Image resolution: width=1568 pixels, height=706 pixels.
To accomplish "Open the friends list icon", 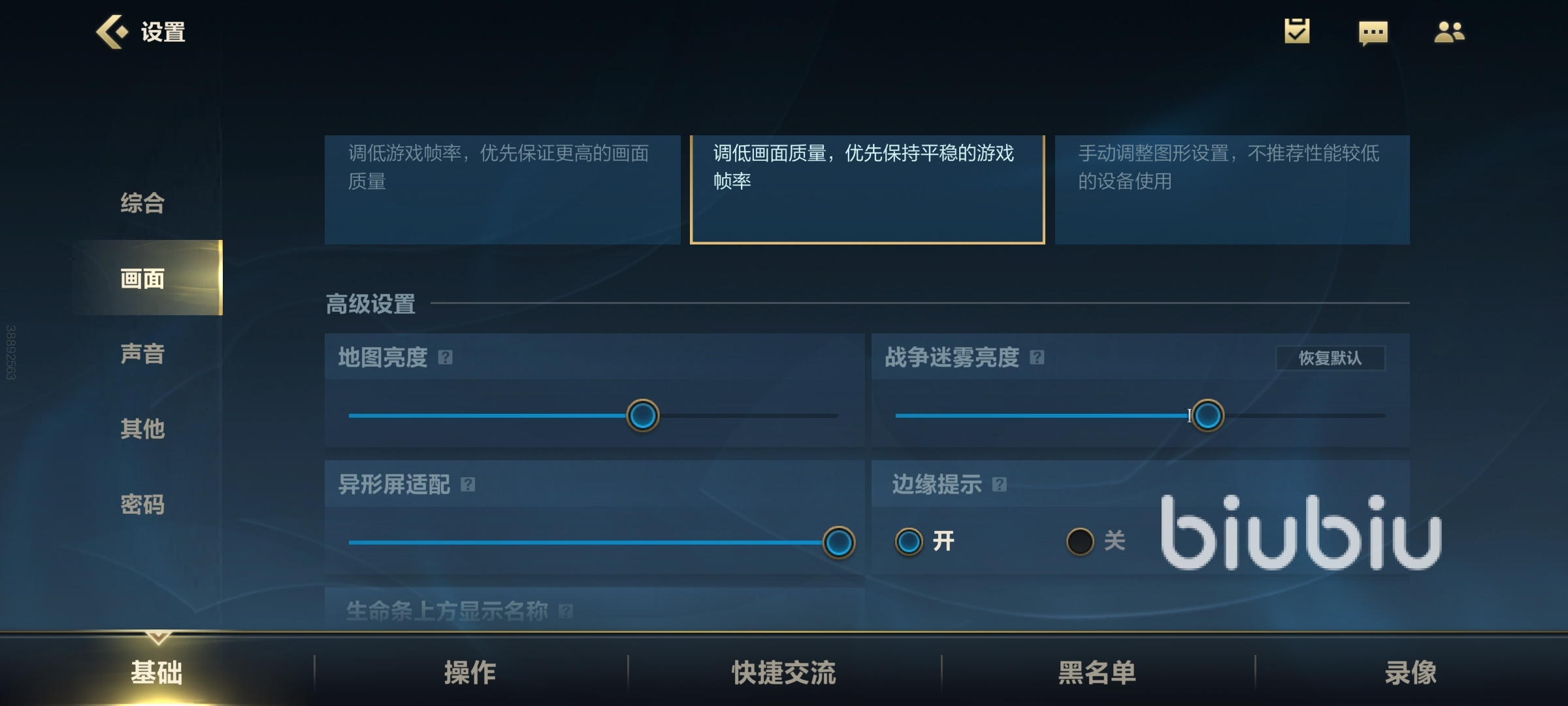I will tap(1449, 31).
